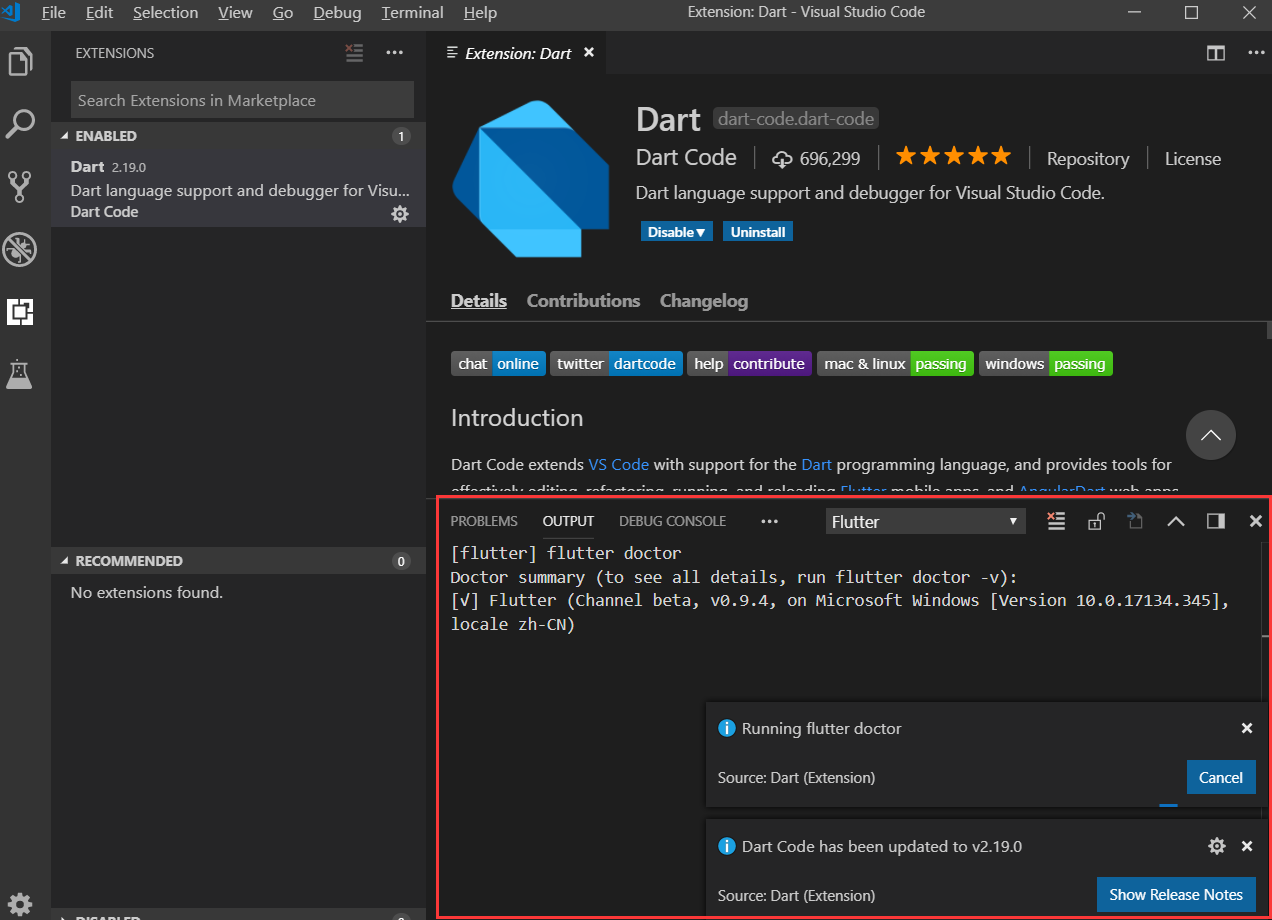This screenshot has width=1272, height=920.
Task: Toggle output scroll lock
Action: point(1096,521)
